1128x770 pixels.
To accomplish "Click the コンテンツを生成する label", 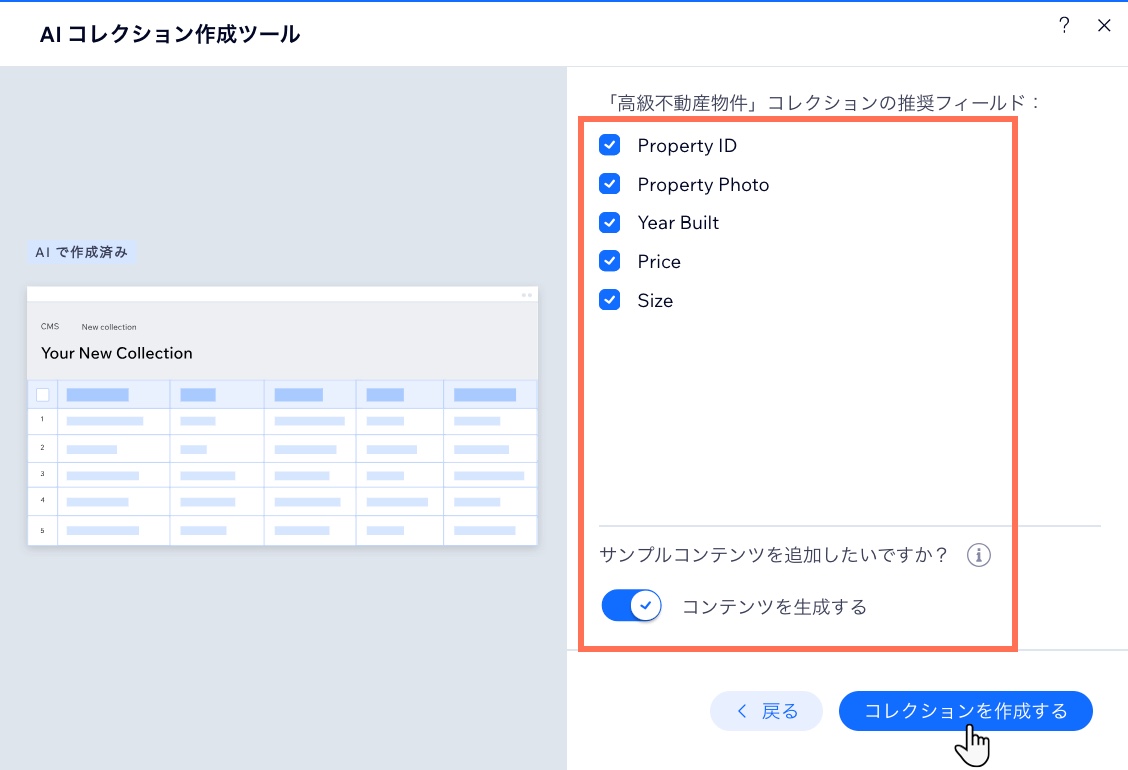I will point(774,607).
